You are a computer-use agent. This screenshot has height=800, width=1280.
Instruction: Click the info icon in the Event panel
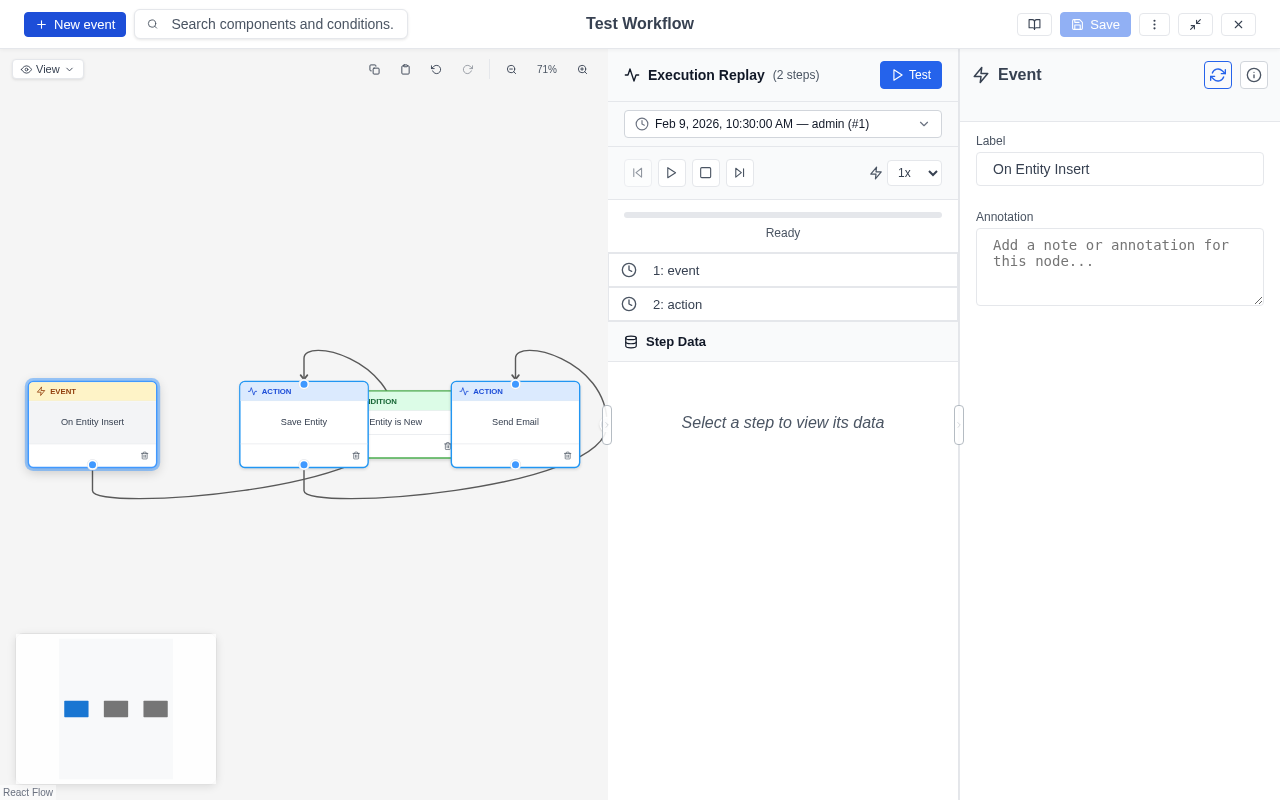tap(1253, 74)
